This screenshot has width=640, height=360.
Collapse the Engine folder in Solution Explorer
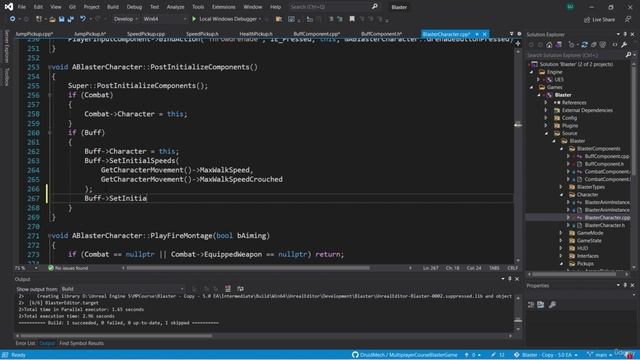click(531, 72)
